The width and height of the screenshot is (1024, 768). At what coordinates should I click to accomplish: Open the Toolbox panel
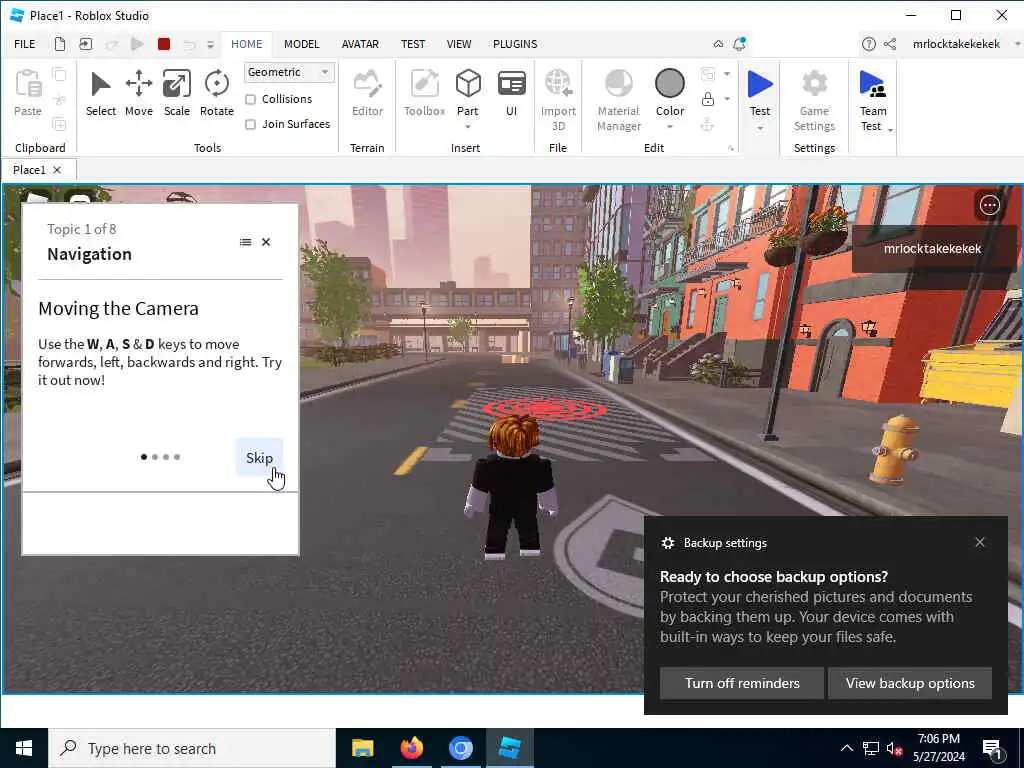point(424,93)
